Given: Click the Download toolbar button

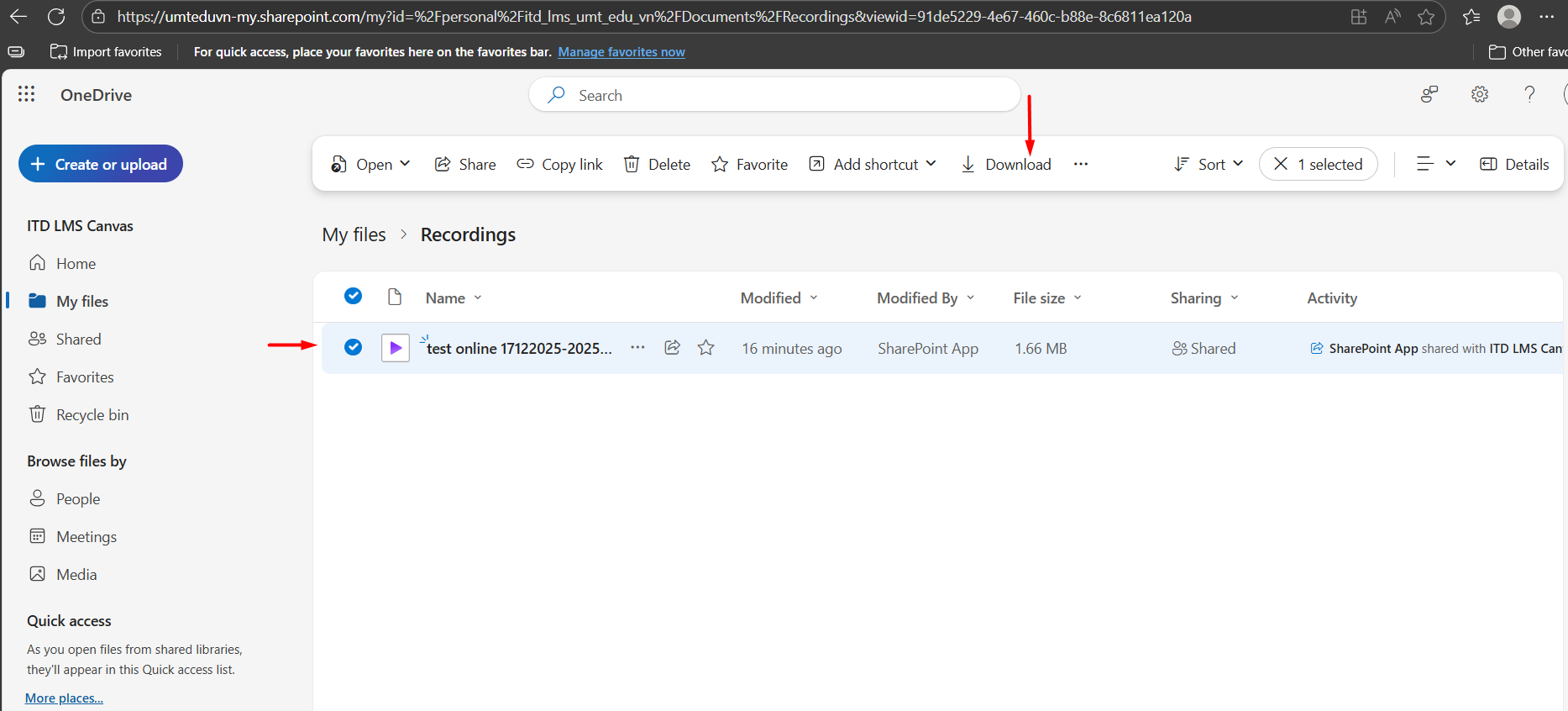Looking at the screenshot, I should 1006,165.
